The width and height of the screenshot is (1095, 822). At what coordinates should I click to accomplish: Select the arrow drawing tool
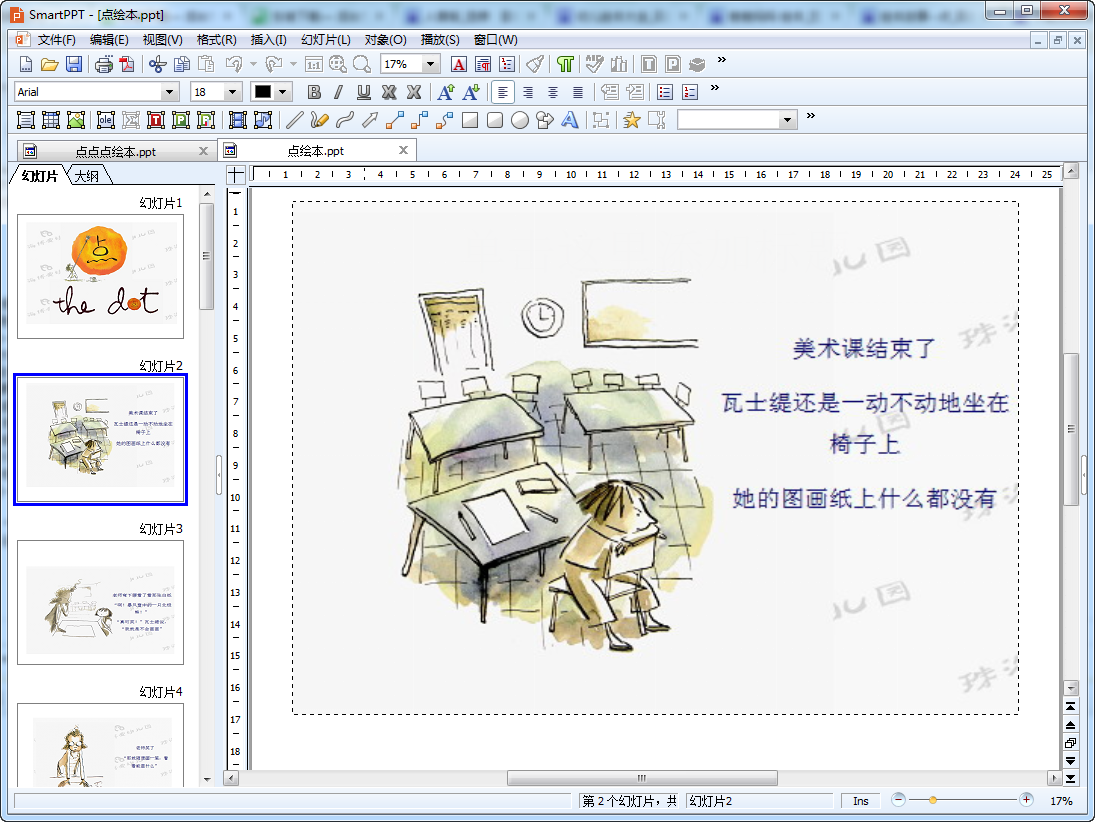pyautogui.click(x=369, y=120)
